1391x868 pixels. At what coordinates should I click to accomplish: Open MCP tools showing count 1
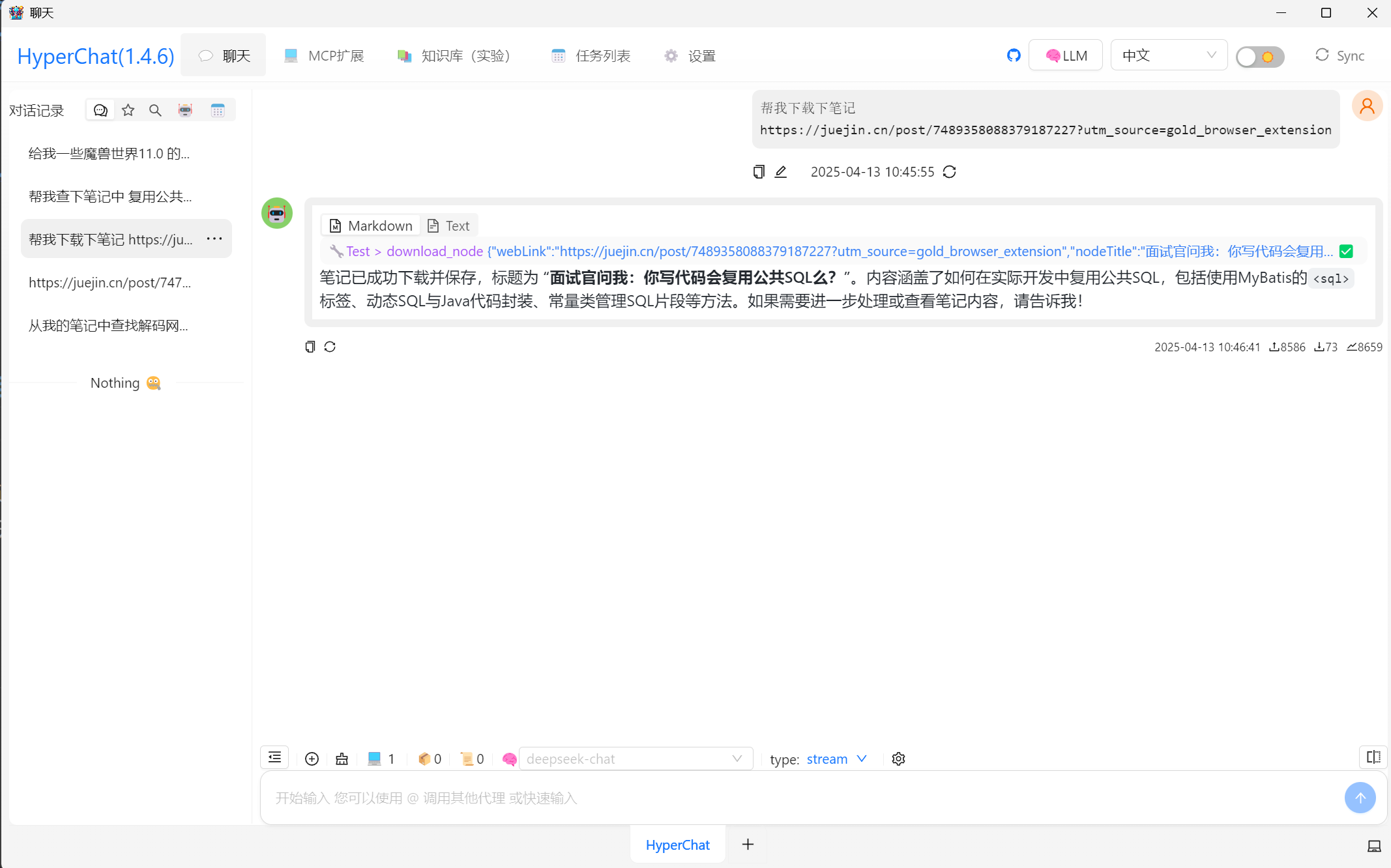(381, 759)
